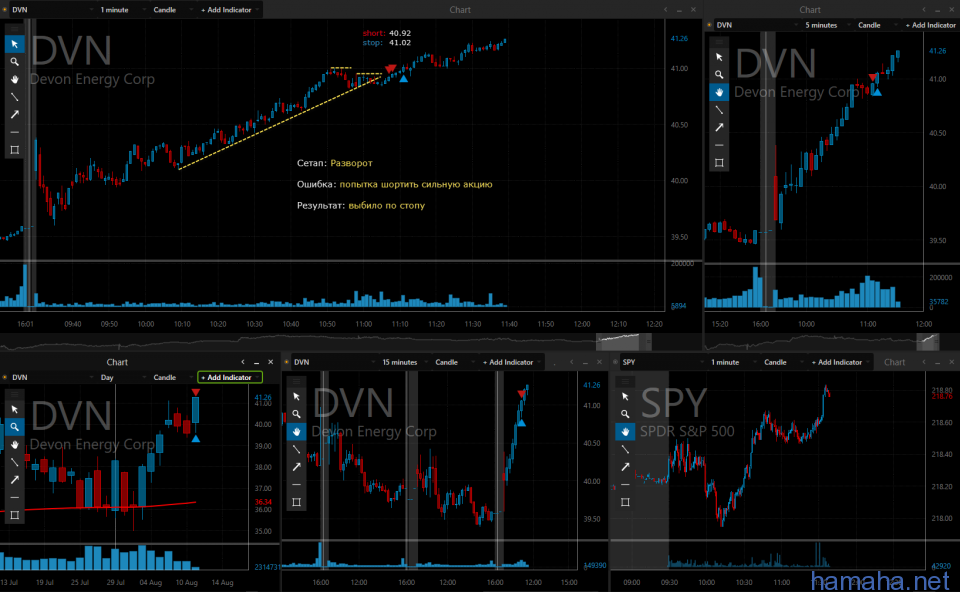The width and height of the screenshot is (960, 592).
Task: Choose the horizontal line tool in the DVN 1 minute chart
Action: pyautogui.click(x=15, y=132)
